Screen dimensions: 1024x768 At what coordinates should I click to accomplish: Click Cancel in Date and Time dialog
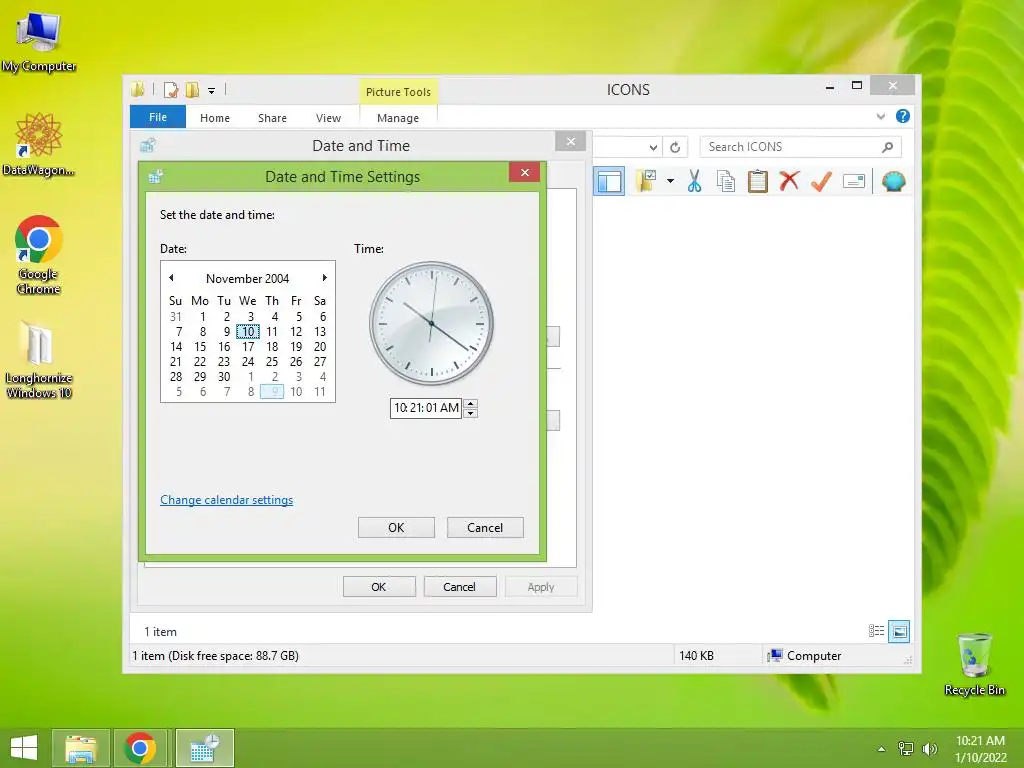click(x=460, y=586)
